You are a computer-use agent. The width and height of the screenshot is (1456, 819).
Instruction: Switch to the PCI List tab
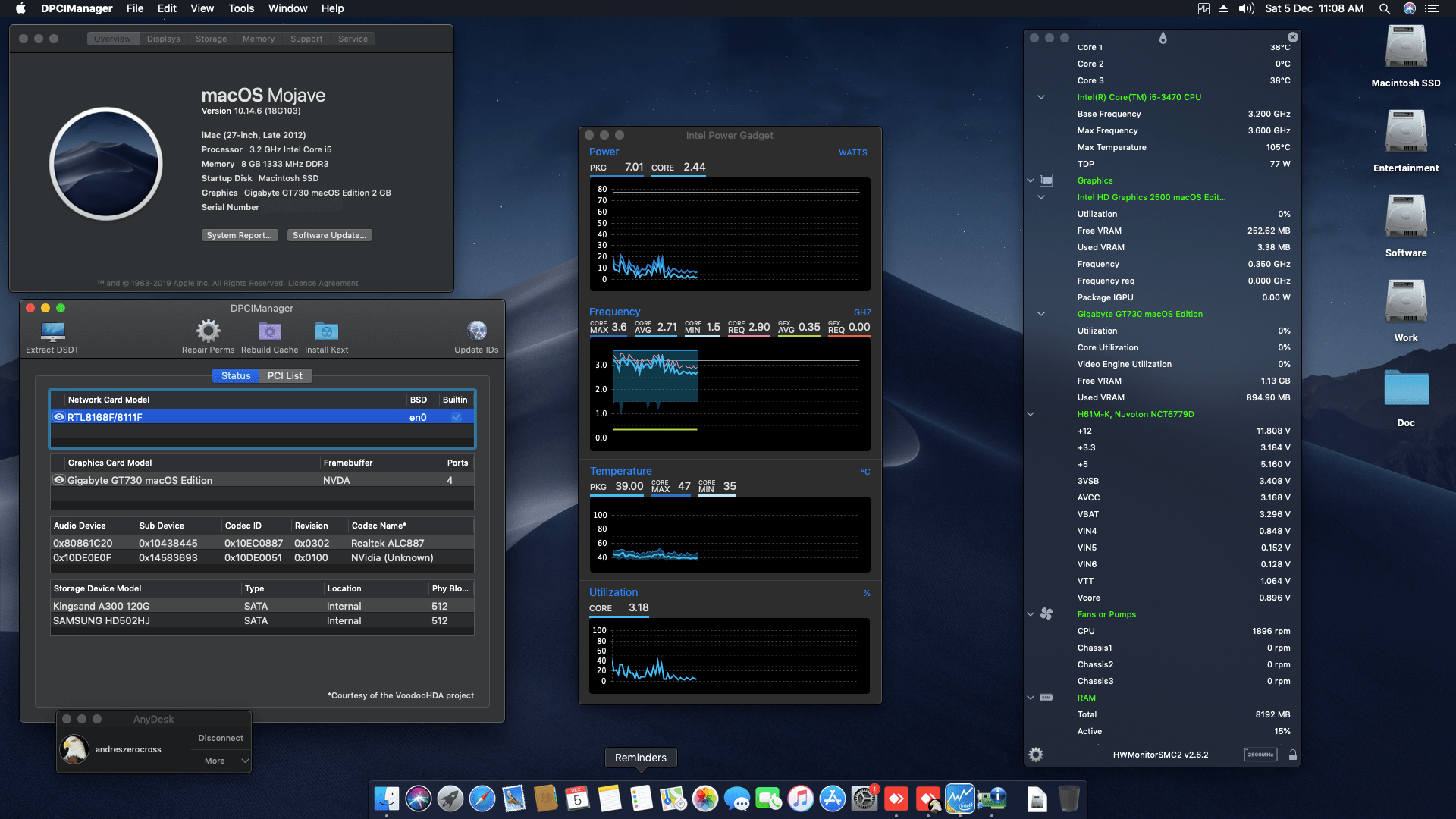point(285,375)
